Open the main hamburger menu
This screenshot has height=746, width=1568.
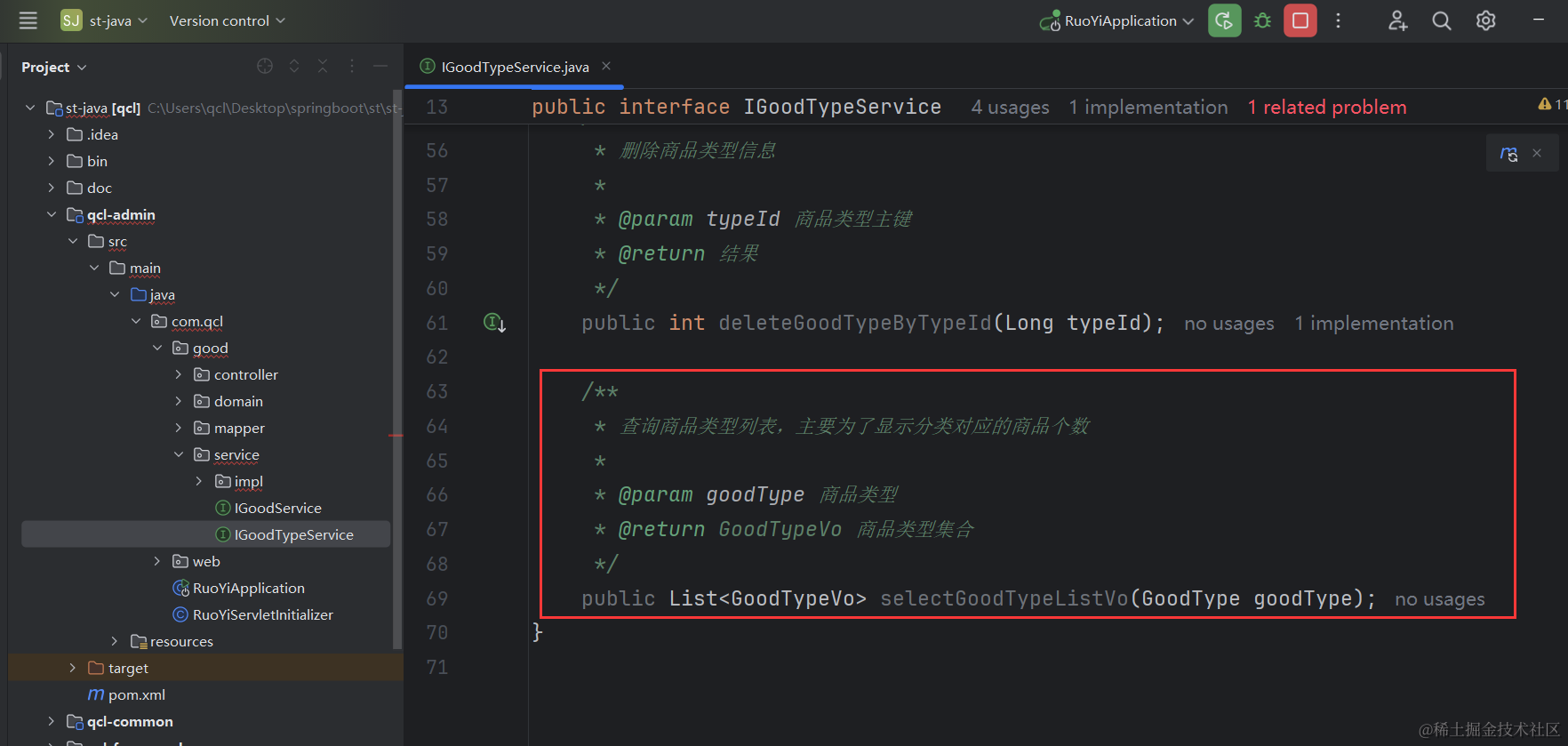pos(28,20)
